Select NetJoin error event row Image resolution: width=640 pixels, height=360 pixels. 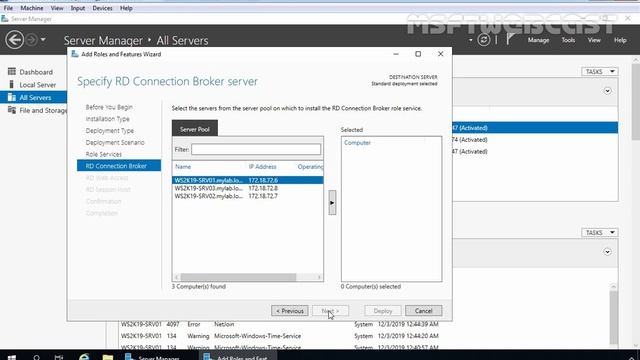[x=280, y=324]
